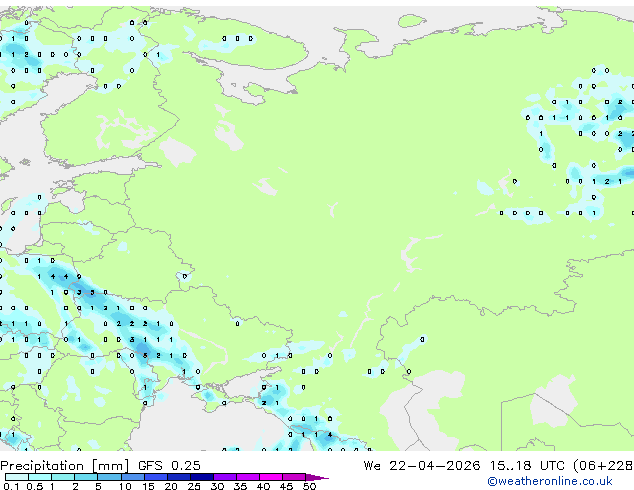
Task: Click the "0.1" legend scale label
Action: (12, 486)
